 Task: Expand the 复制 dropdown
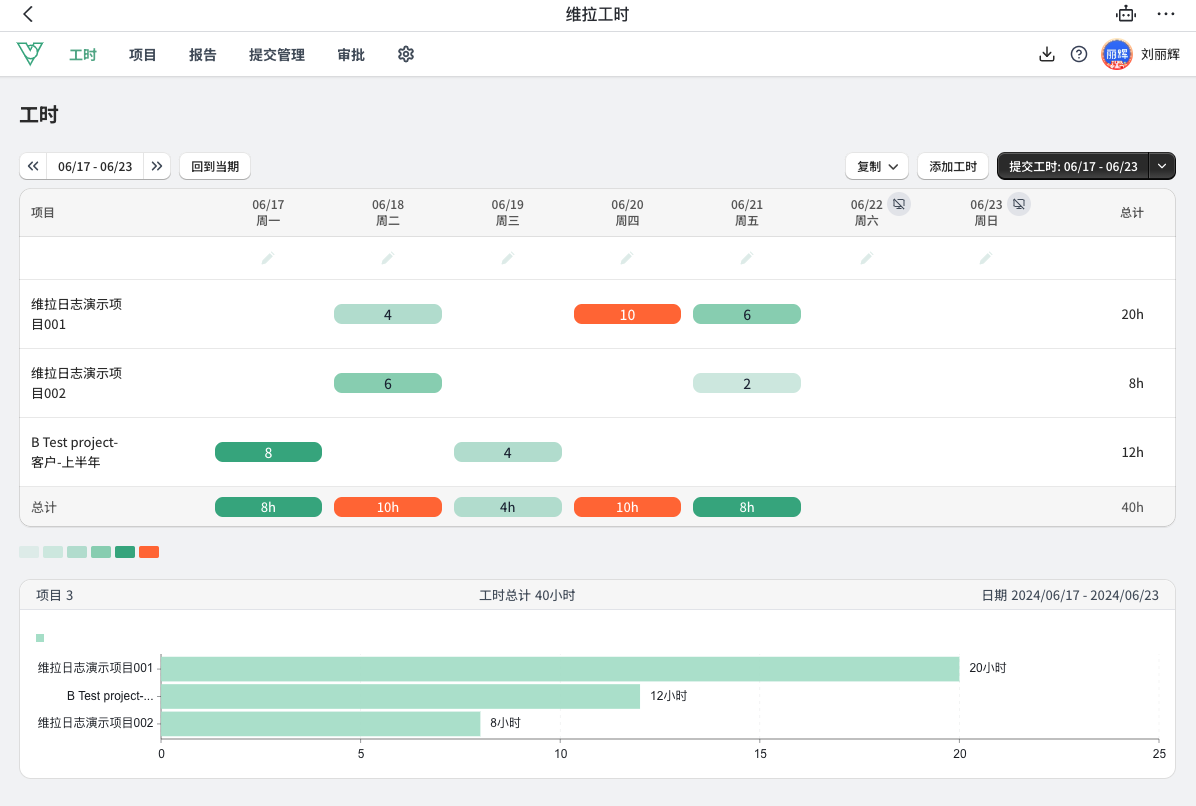click(877, 166)
